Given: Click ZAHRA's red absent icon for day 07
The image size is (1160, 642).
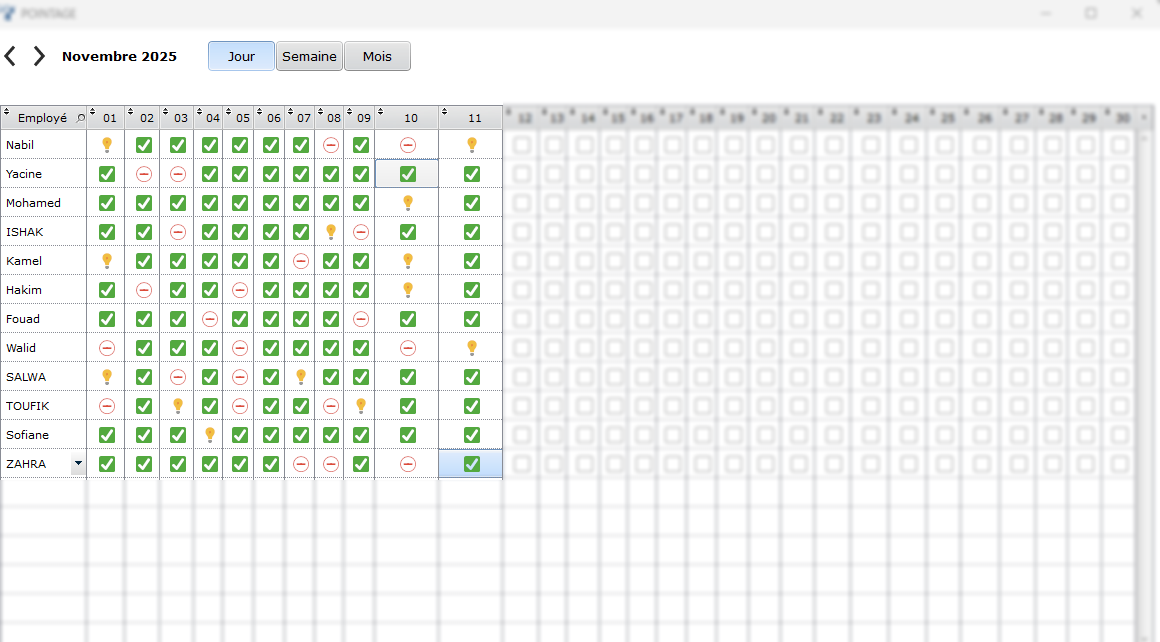Looking at the screenshot, I should [301, 464].
